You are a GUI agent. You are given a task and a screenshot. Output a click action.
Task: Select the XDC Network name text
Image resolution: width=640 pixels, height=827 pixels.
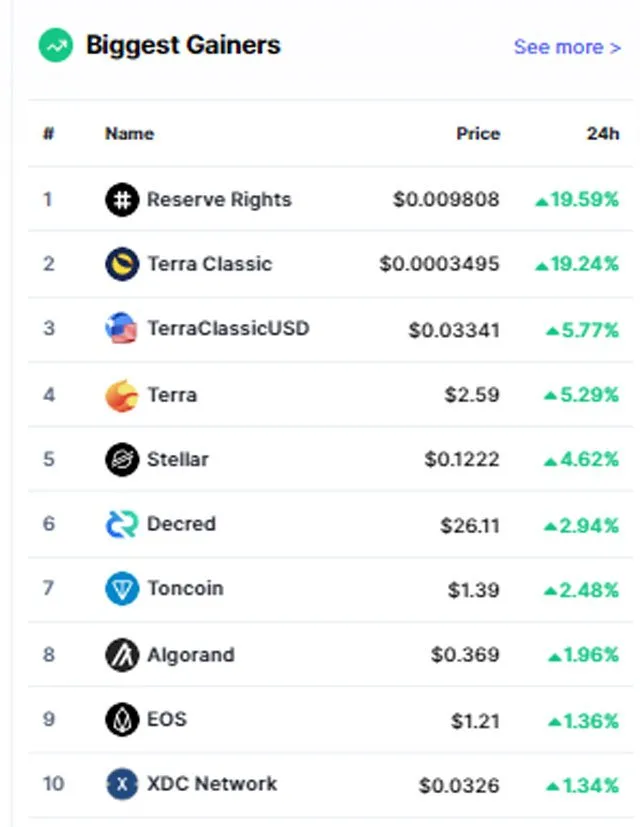212,784
